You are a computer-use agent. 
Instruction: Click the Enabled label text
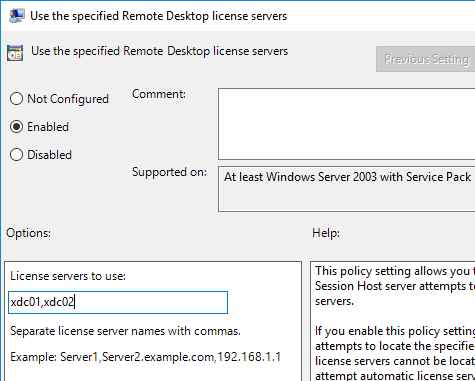48,127
